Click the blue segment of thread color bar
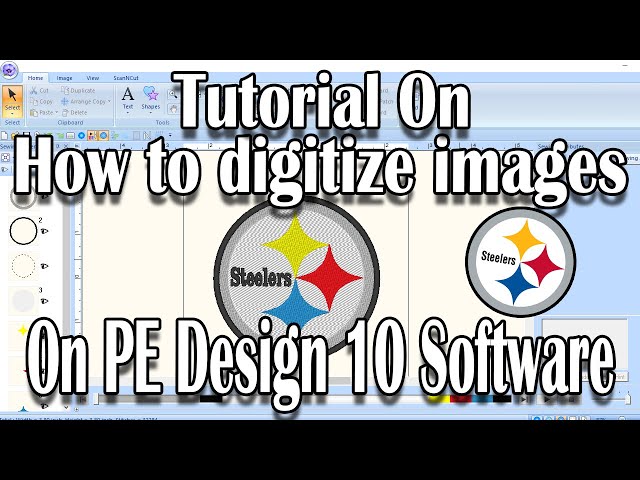This screenshot has height=480, width=640. (482, 399)
